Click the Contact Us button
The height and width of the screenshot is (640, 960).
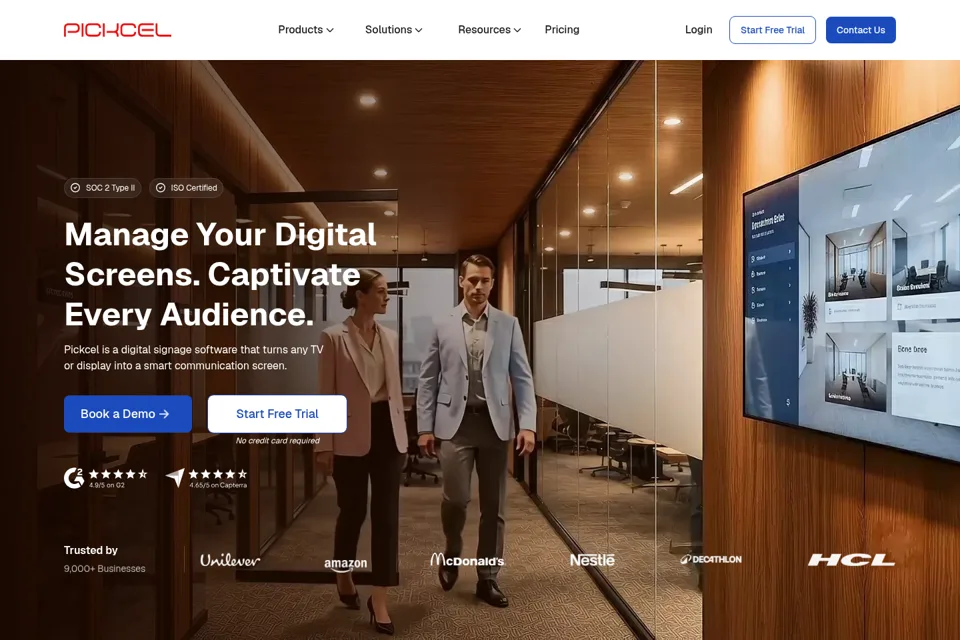point(860,30)
